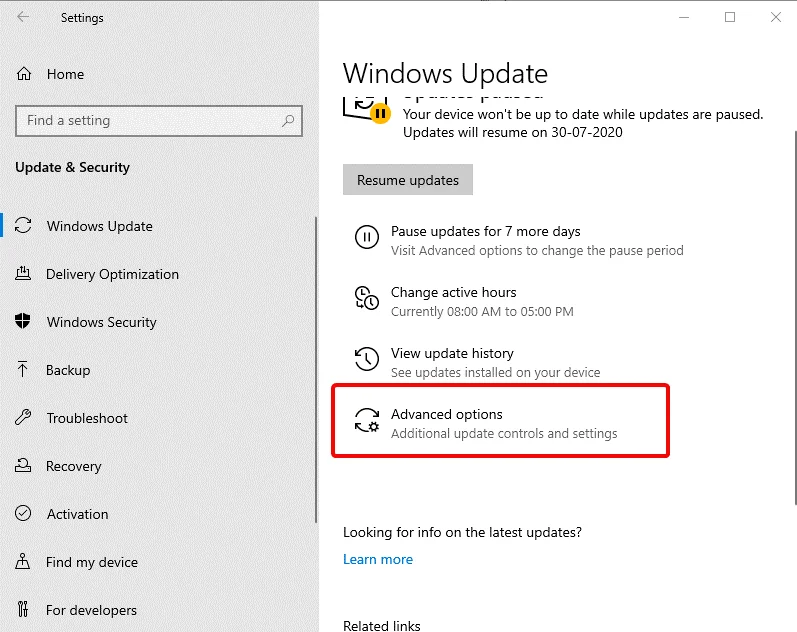
Task: Click the Troubleshoot wrench icon
Action: click(x=23, y=417)
